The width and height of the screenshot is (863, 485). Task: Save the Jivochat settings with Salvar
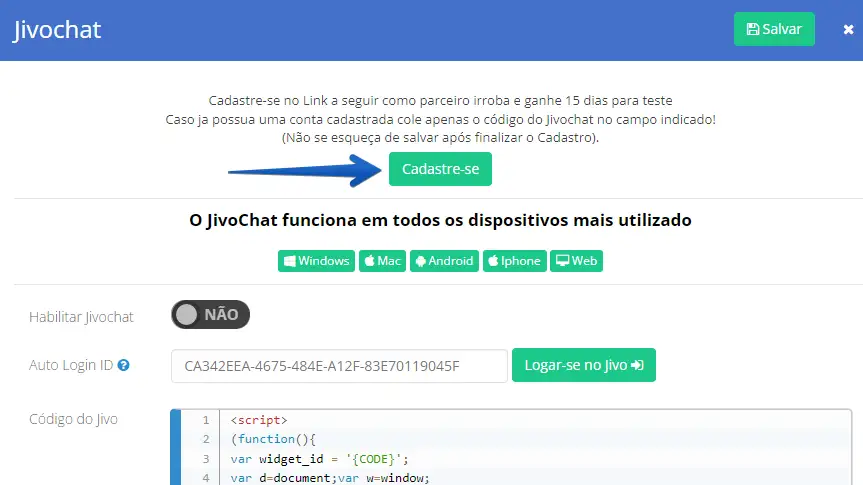pyautogui.click(x=774, y=29)
